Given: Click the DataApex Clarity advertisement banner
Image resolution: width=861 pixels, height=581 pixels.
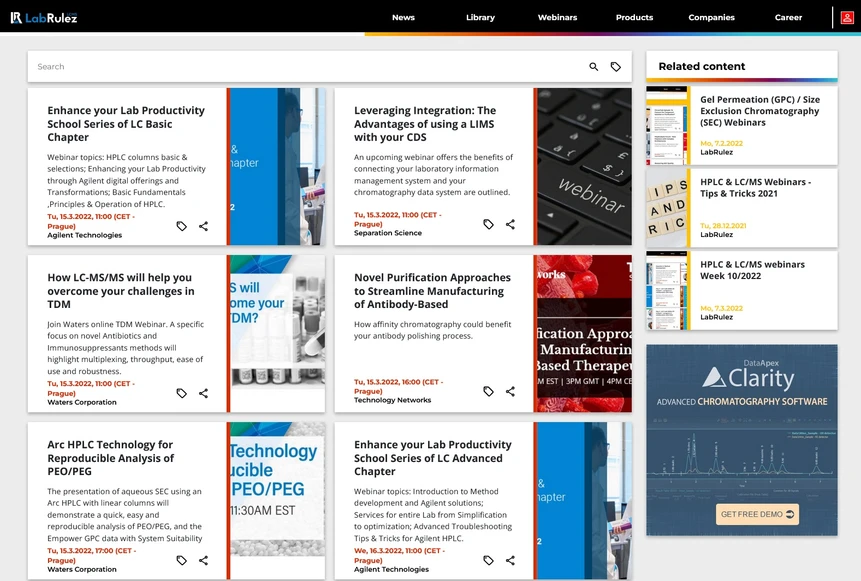Looking at the screenshot, I should click(x=742, y=440).
